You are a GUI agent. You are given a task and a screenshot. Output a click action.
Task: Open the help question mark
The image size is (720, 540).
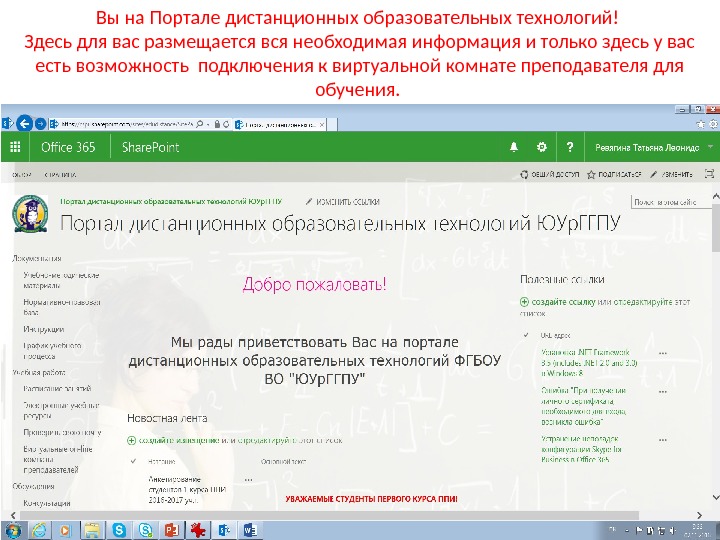pyautogui.click(x=570, y=147)
